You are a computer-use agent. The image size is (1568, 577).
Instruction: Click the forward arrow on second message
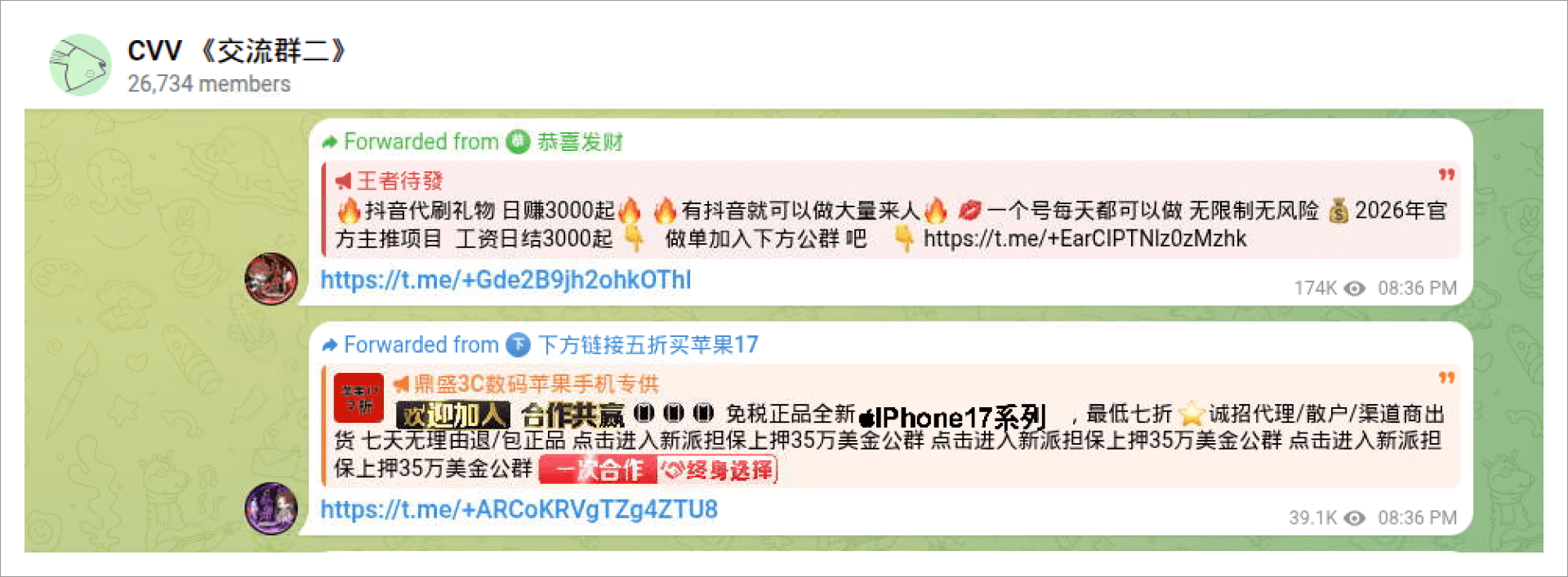(x=330, y=346)
